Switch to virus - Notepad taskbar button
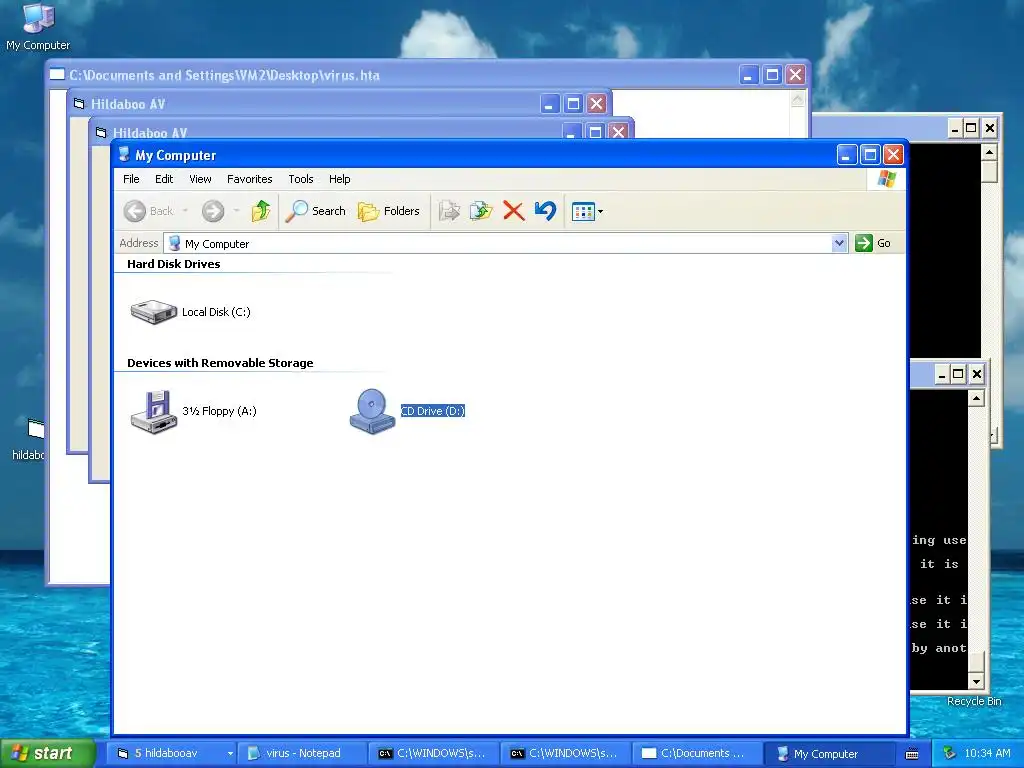Image resolution: width=1024 pixels, height=768 pixels. pyautogui.click(x=301, y=754)
